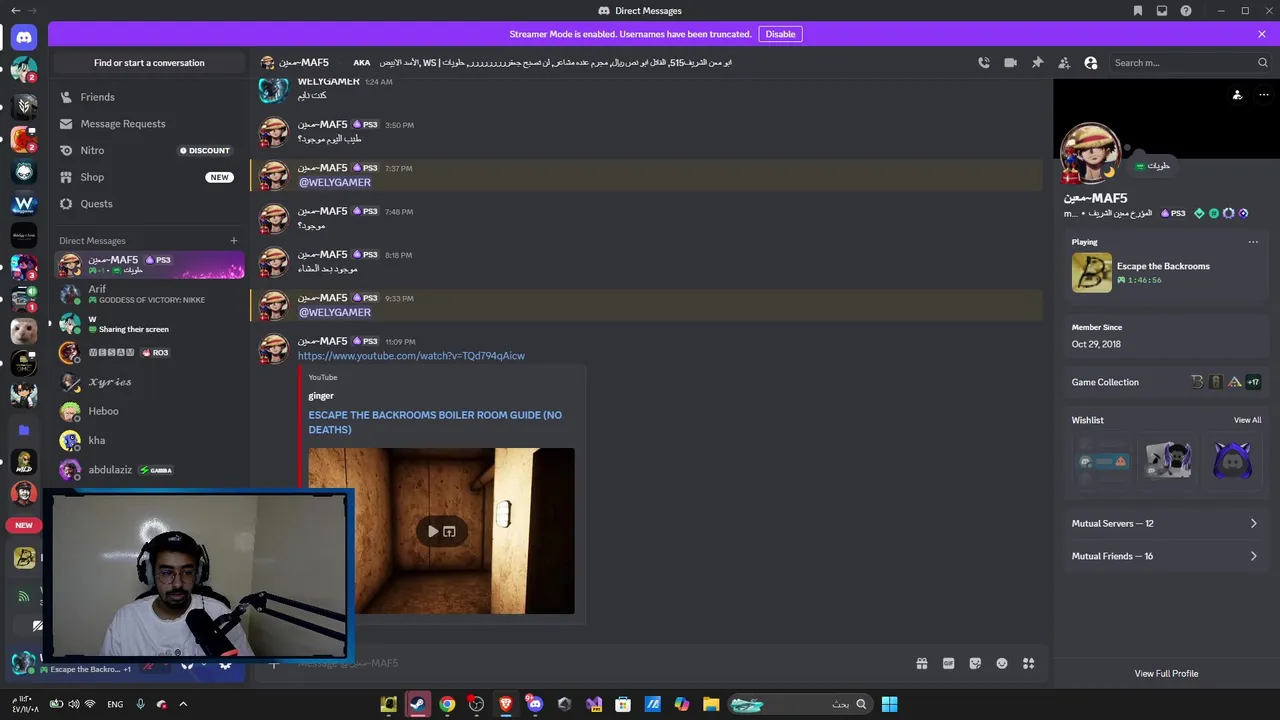Open user settings gear icon
This screenshot has height=720, width=1280.
[x=225, y=664]
